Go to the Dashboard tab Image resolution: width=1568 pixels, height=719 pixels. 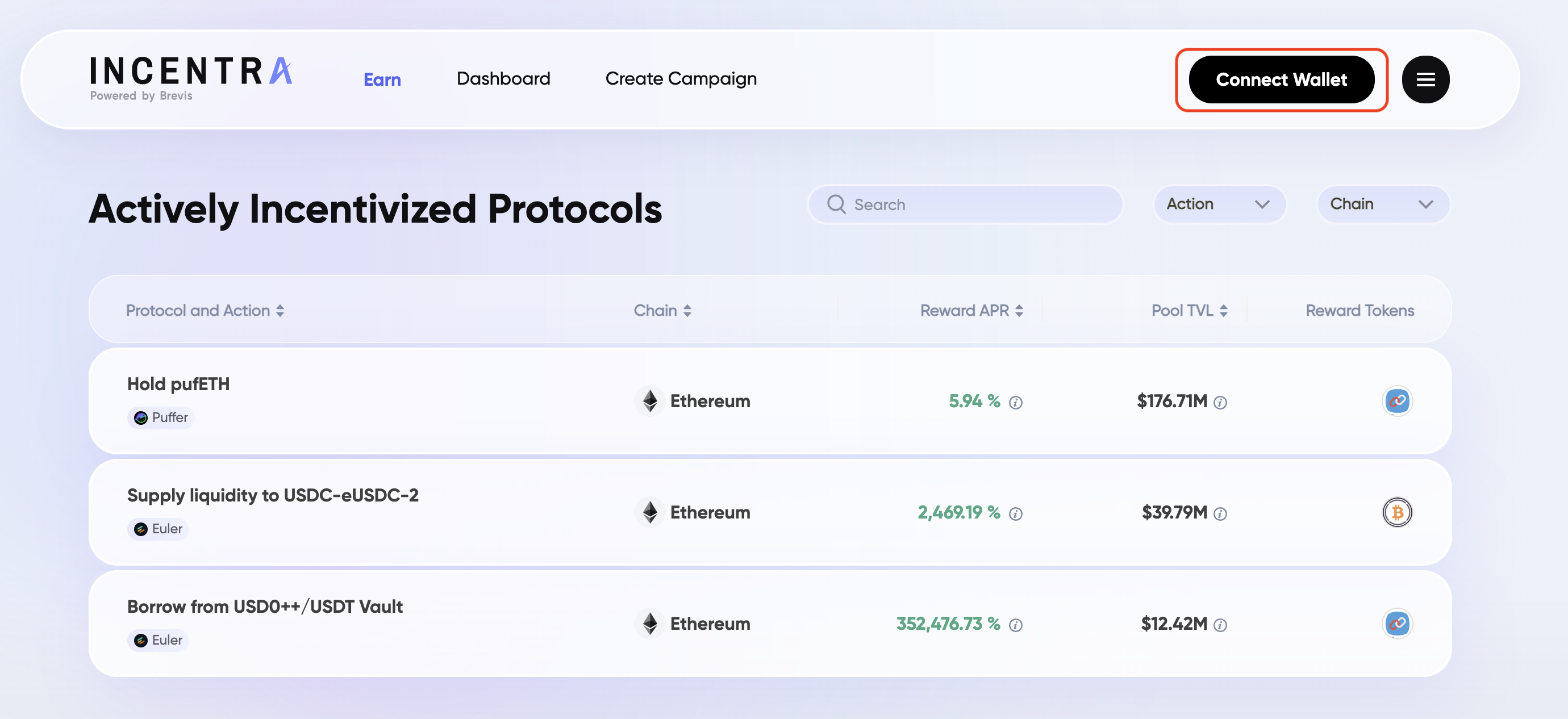pyautogui.click(x=503, y=79)
